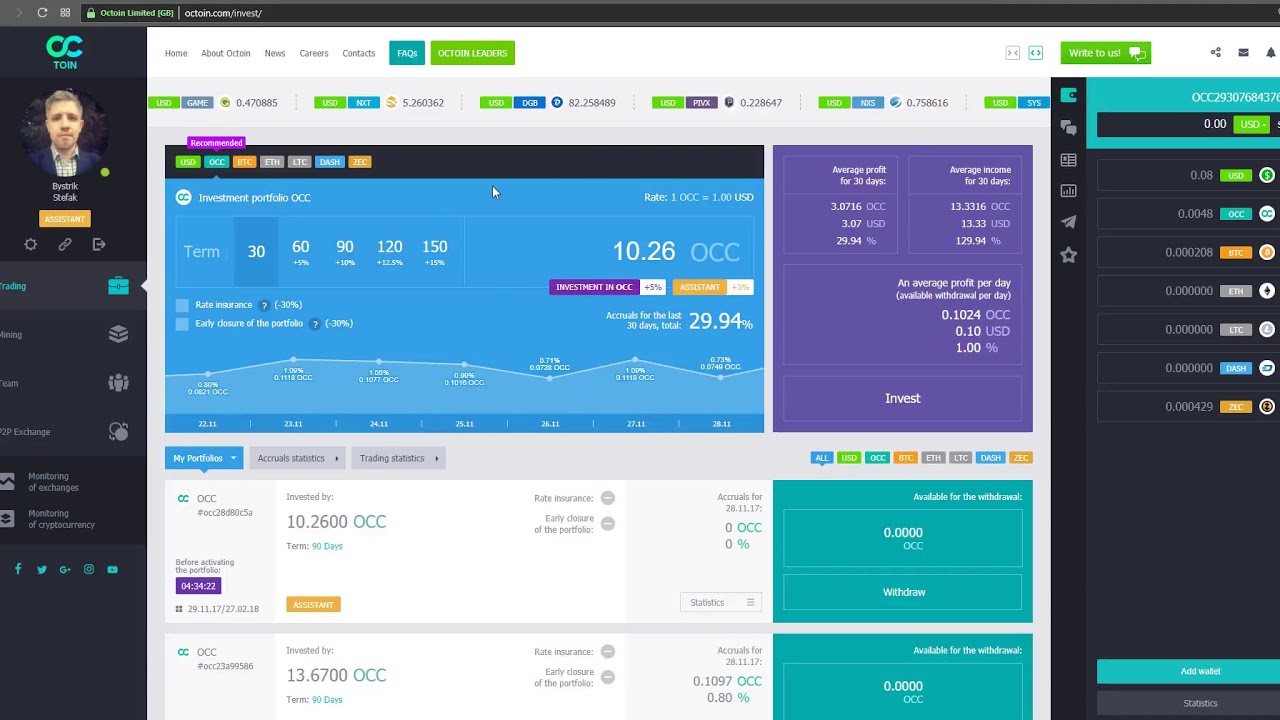
Task: Open the Facebook social icon
Action: pyautogui.click(x=18, y=569)
